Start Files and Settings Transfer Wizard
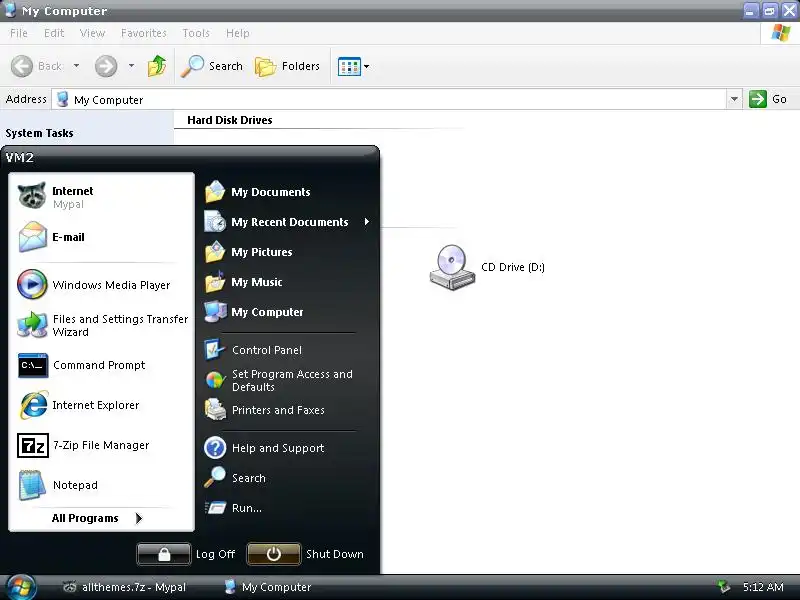800x600 pixels. 101,325
